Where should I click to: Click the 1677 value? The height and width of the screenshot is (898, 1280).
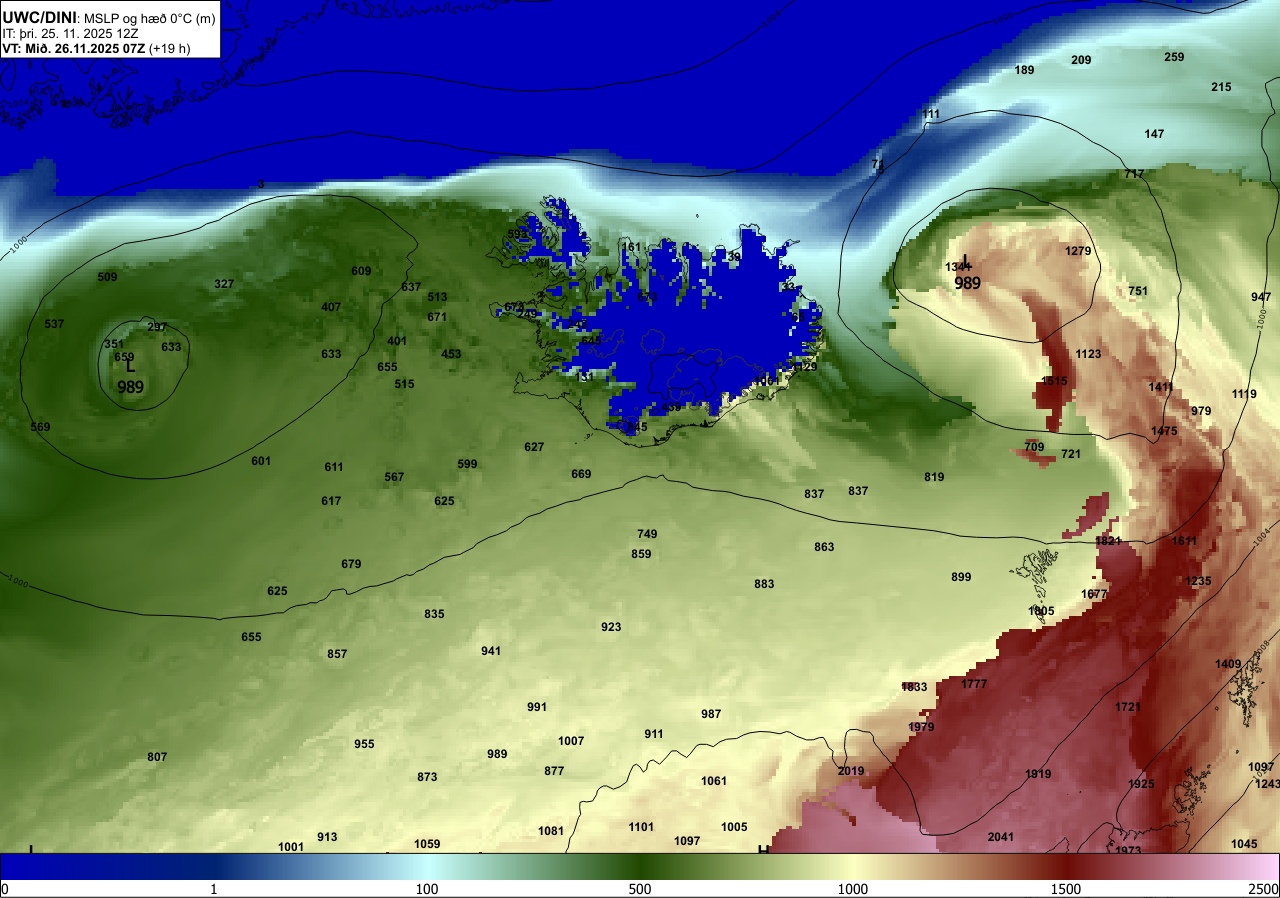pos(1094,594)
